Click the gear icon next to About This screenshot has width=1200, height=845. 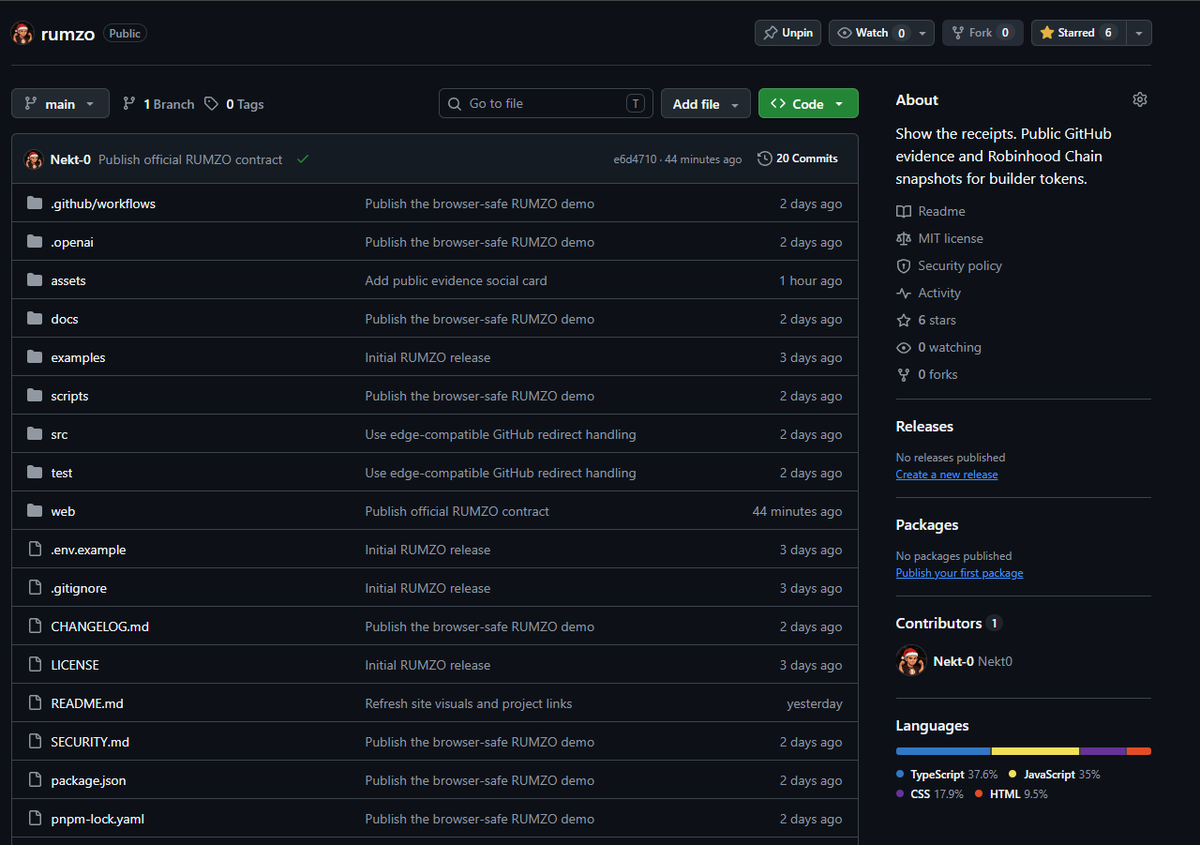click(1140, 100)
